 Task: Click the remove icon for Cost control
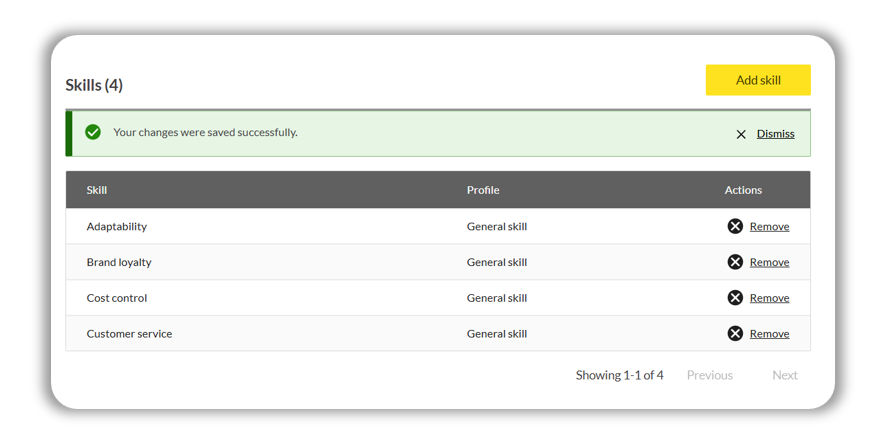[735, 298]
